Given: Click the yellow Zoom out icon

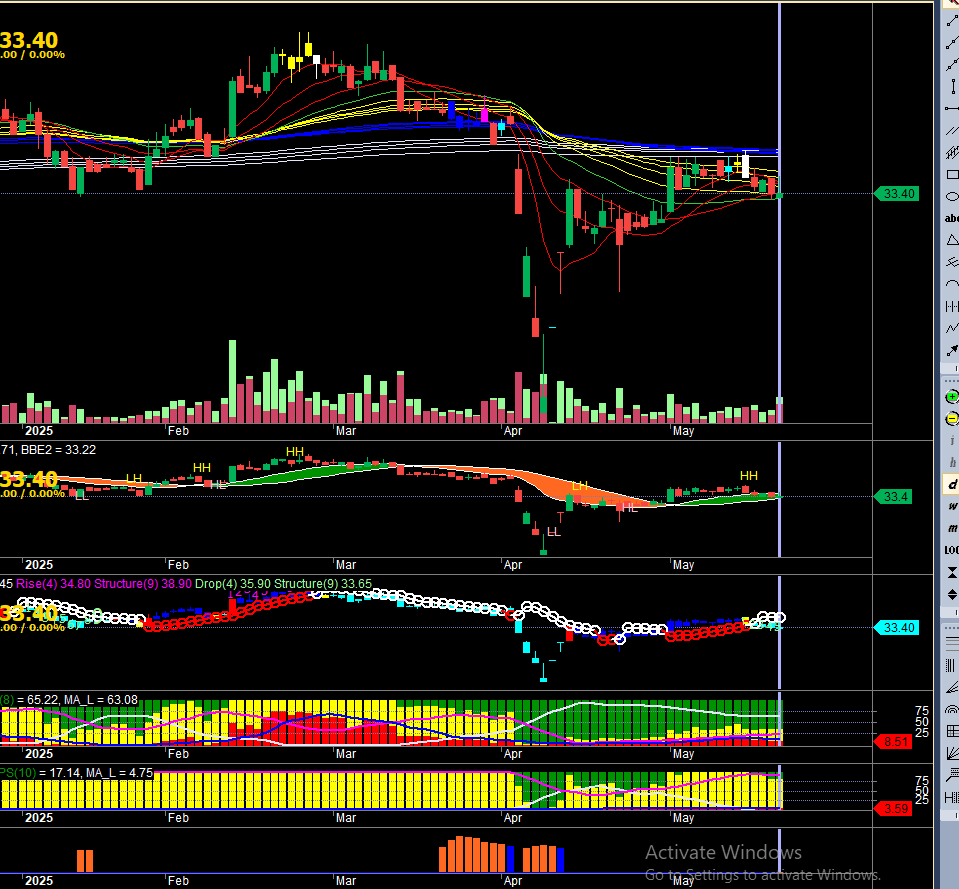Looking at the screenshot, I should pos(952,419).
